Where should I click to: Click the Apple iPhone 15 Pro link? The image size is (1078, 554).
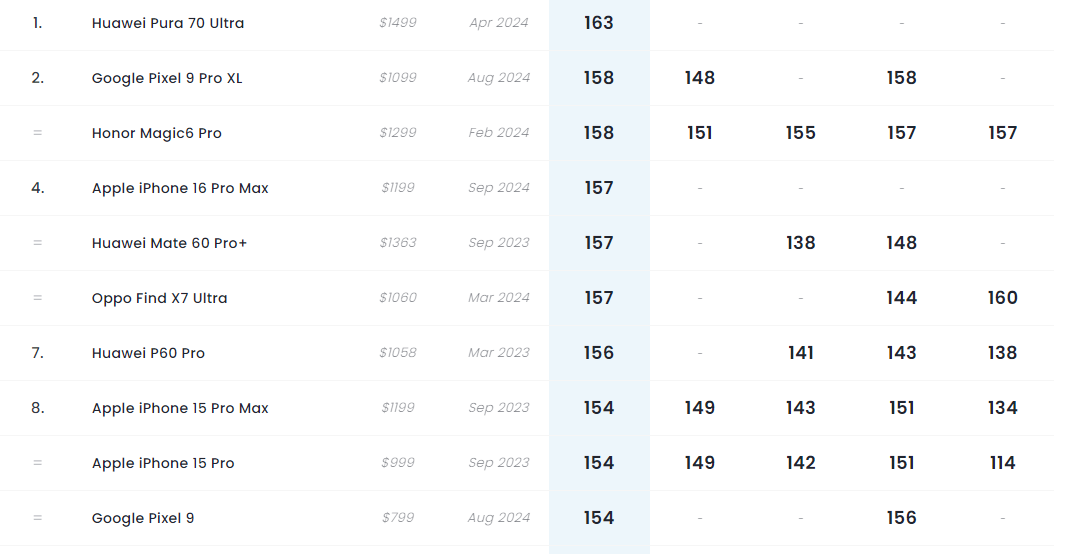(x=163, y=463)
